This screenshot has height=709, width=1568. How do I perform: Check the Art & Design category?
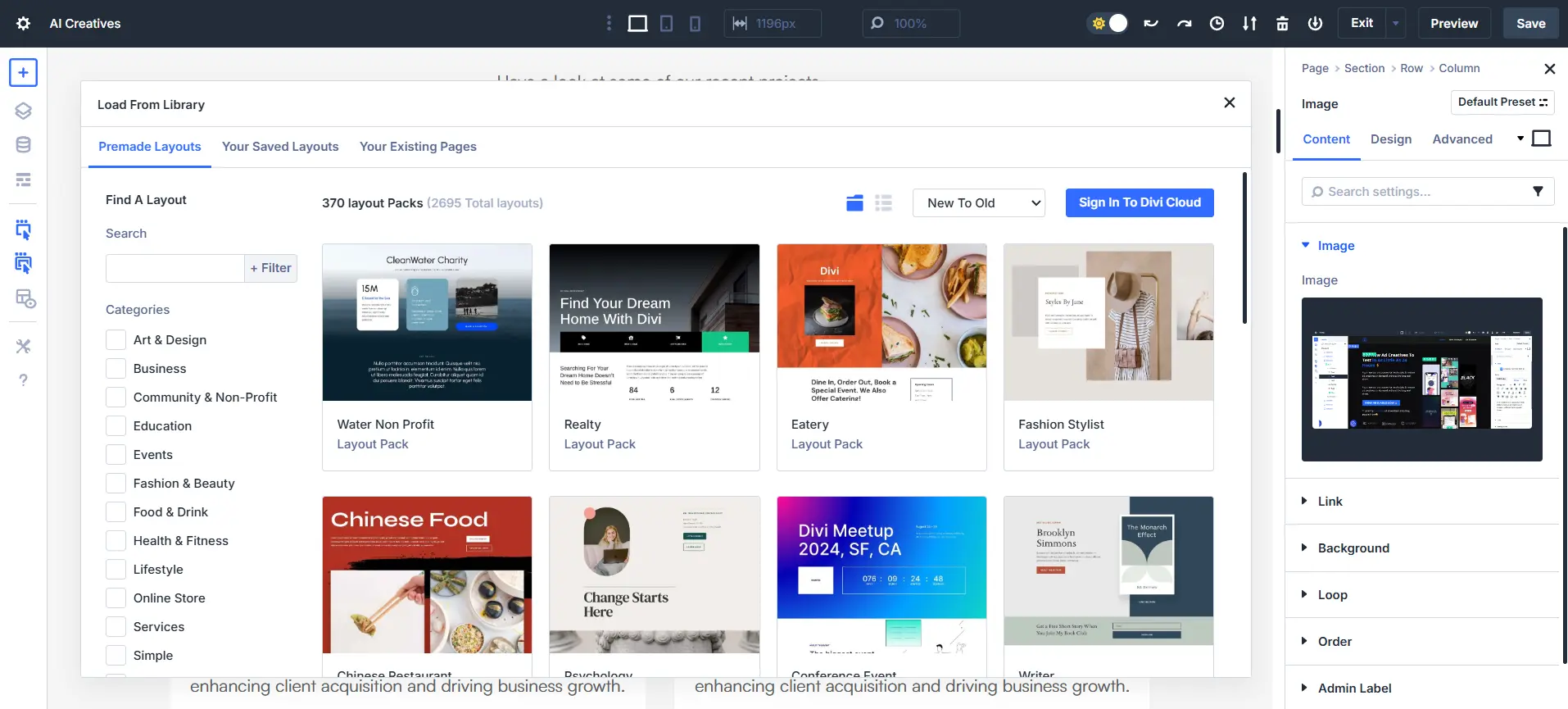[x=116, y=340]
